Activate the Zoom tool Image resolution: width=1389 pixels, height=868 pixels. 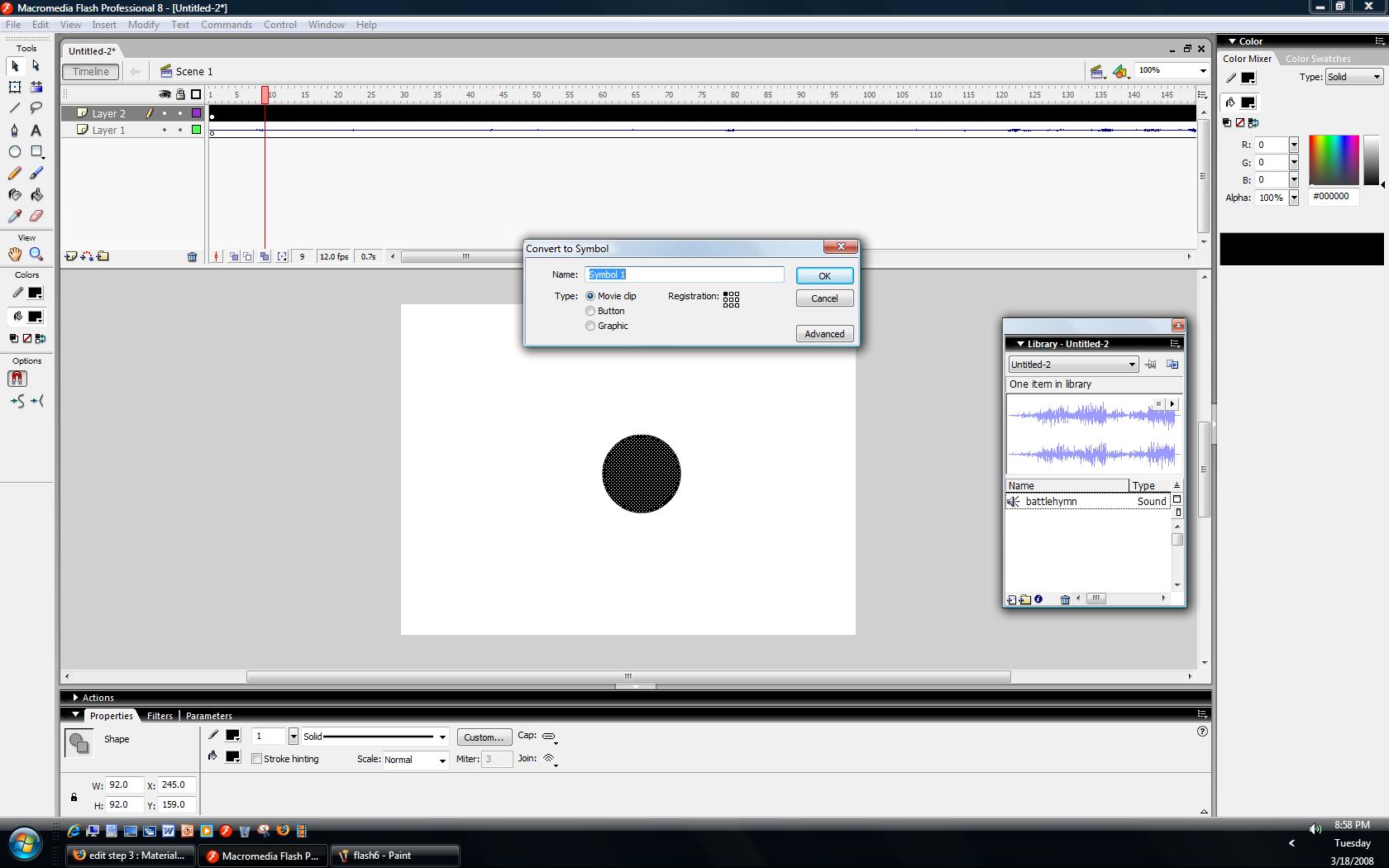pos(36,255)
